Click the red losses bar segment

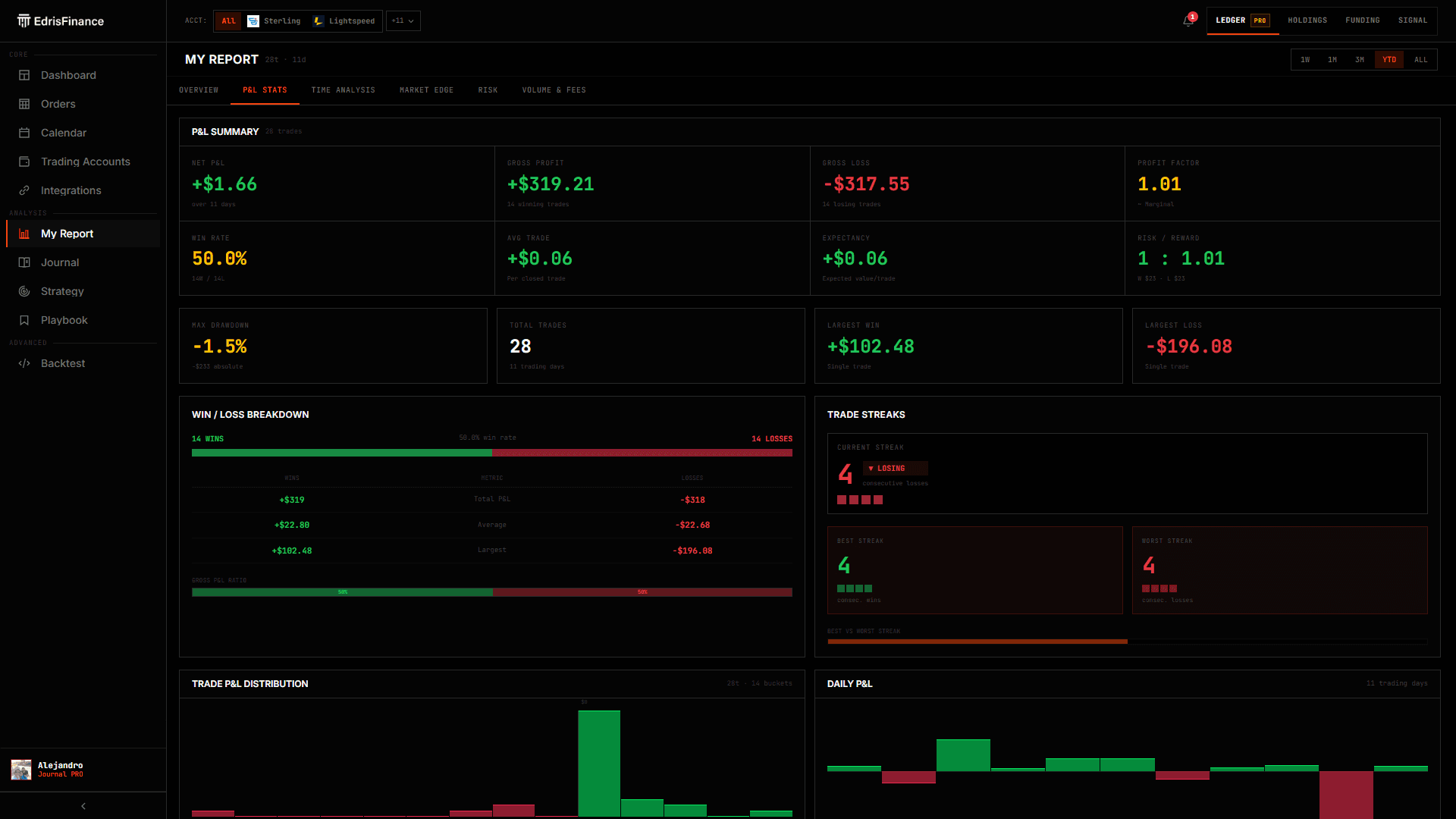pos(642,453)
